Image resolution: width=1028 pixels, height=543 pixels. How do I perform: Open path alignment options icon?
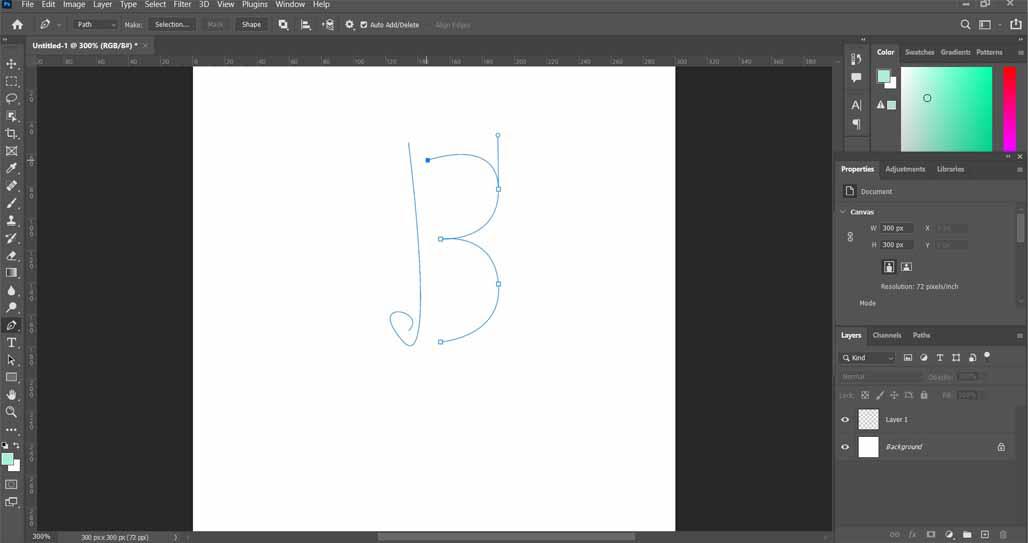pyautogui.click(x=306, y=25)
